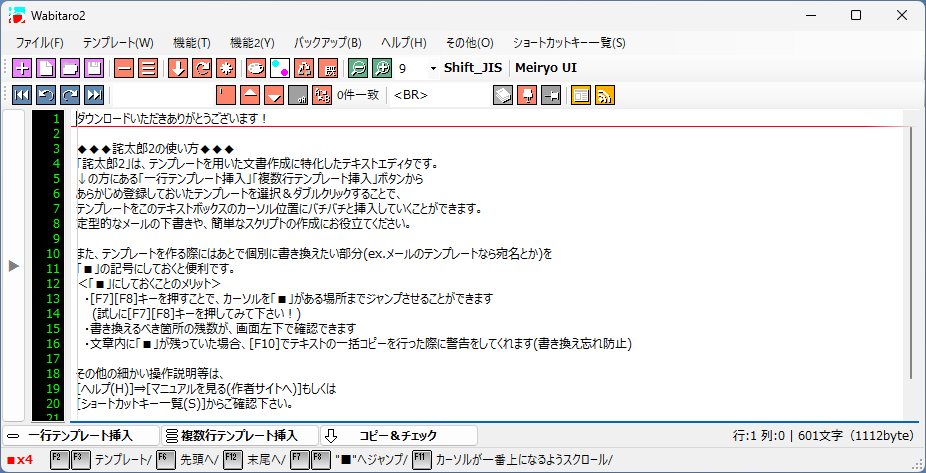Screen dimensions: 926x473
Task: Click the pink plus new-document icon
Action: [x=21, y=68]
